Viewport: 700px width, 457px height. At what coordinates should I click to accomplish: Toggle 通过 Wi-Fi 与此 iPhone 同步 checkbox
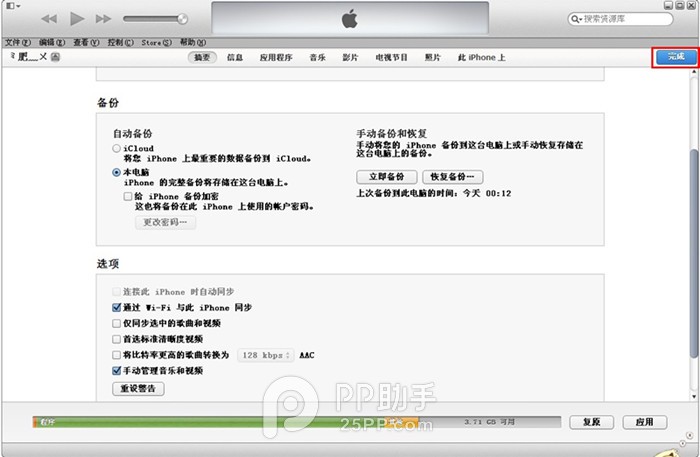(117, 308)
